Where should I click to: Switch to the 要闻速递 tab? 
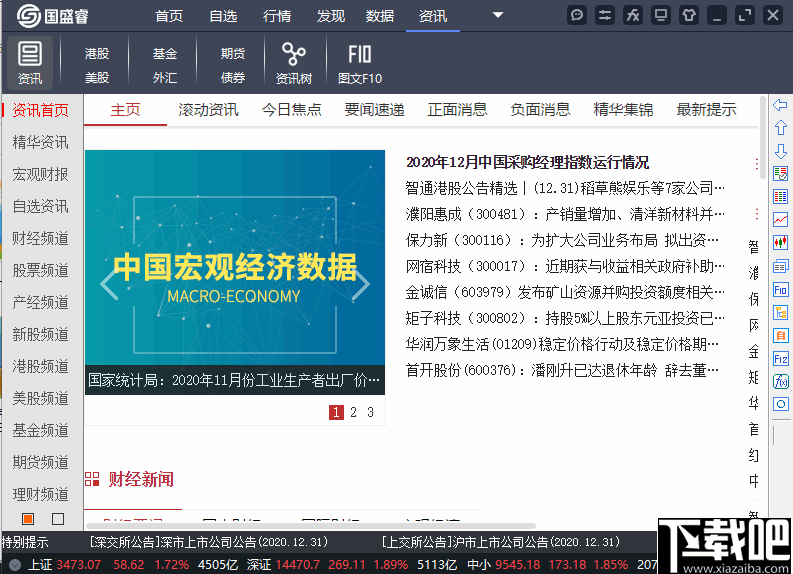coord(374,110)
